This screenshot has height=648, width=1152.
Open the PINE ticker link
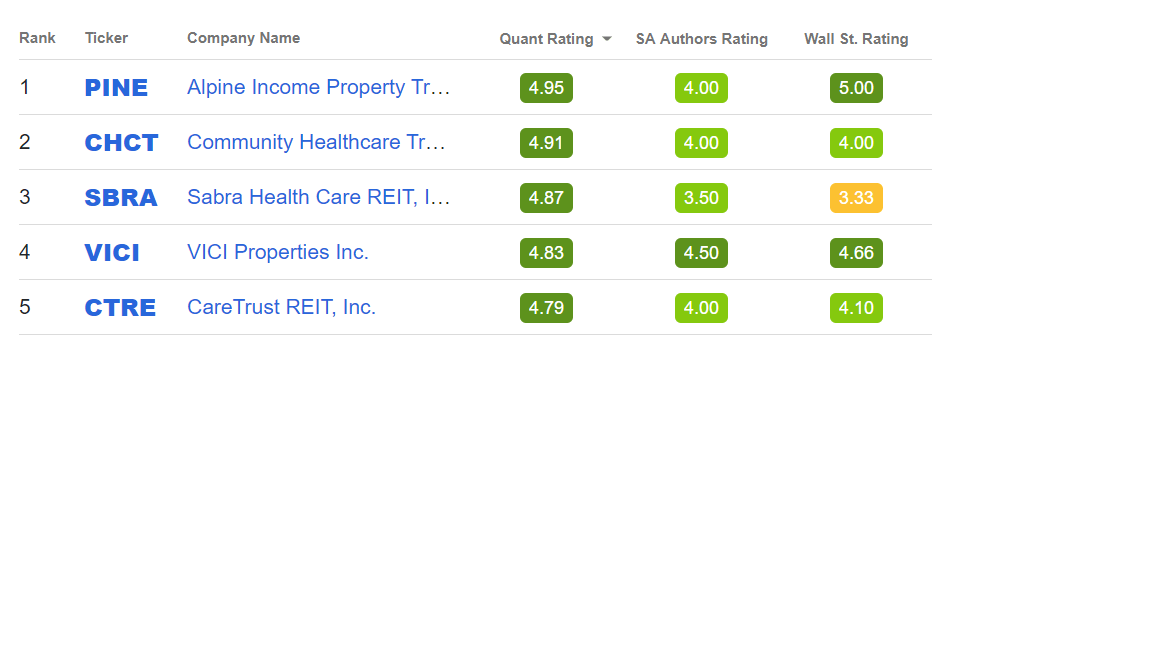click(x=116, y=88)
